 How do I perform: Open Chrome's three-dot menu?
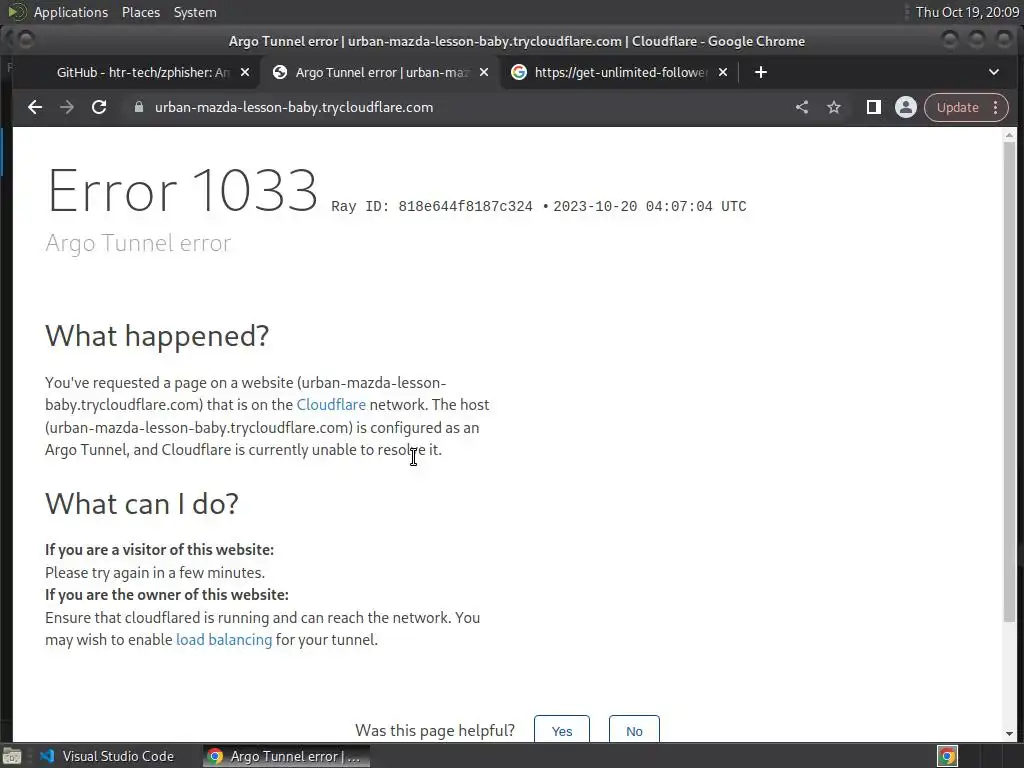[996, 107]
